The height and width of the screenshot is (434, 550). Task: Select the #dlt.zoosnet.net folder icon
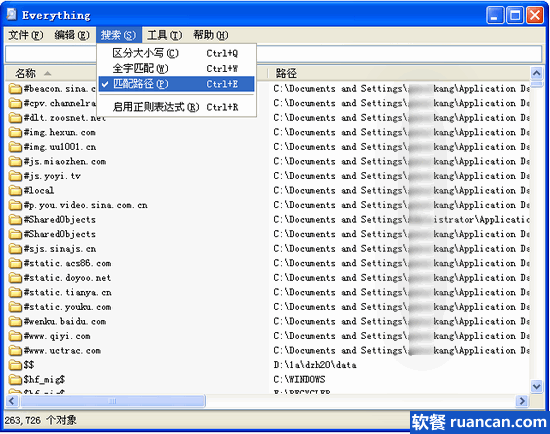click(15, 118)
